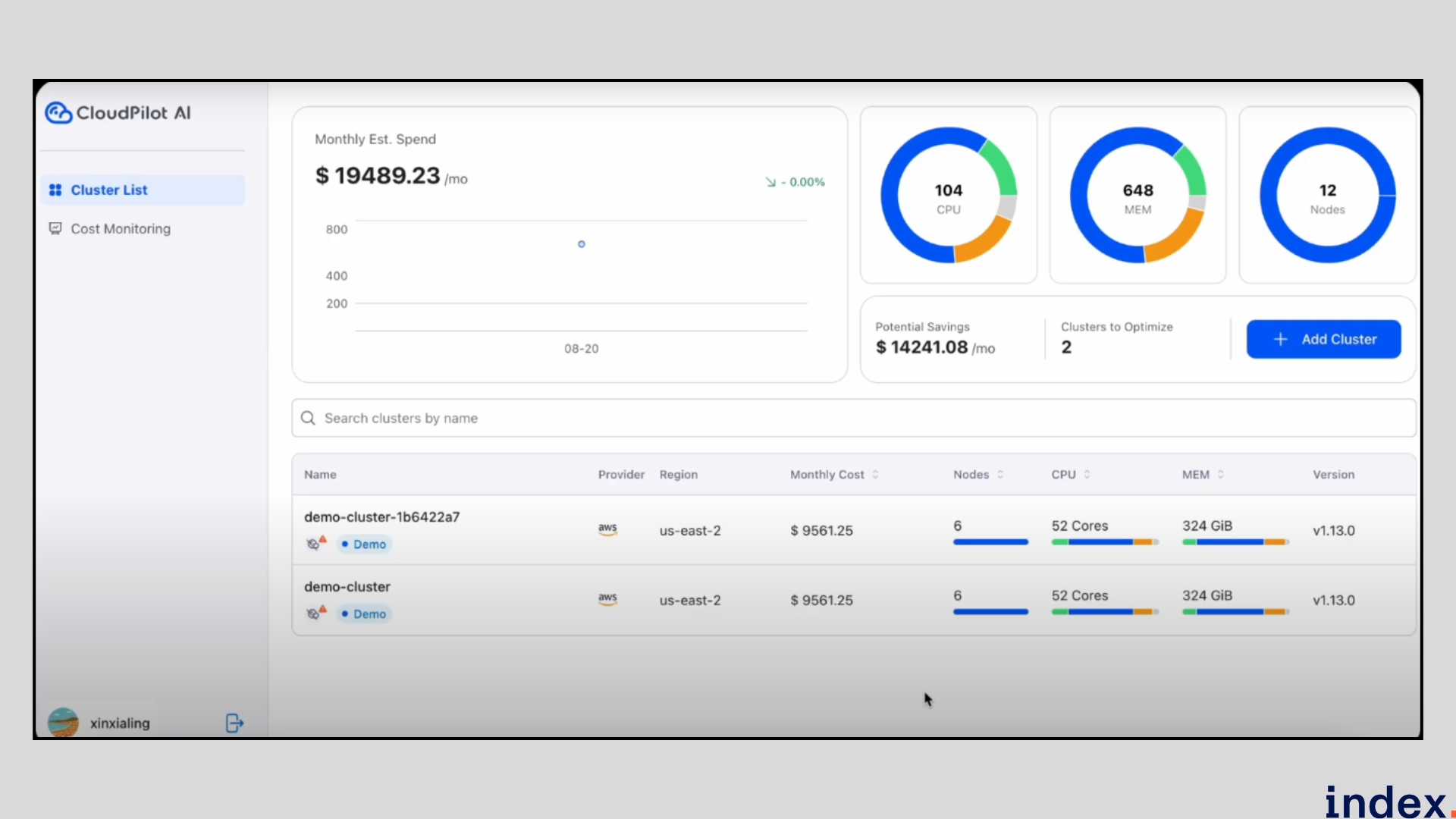
Task: Click the CloudPilot AI logo icon
Action: 58,113
